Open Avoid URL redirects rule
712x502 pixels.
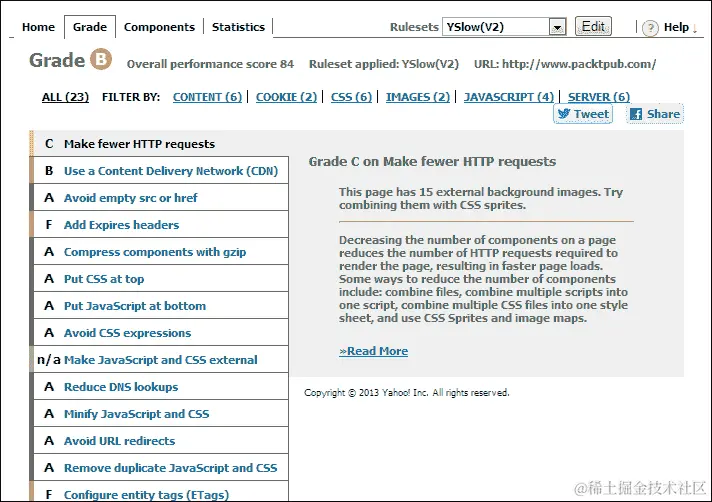[161, 441]
